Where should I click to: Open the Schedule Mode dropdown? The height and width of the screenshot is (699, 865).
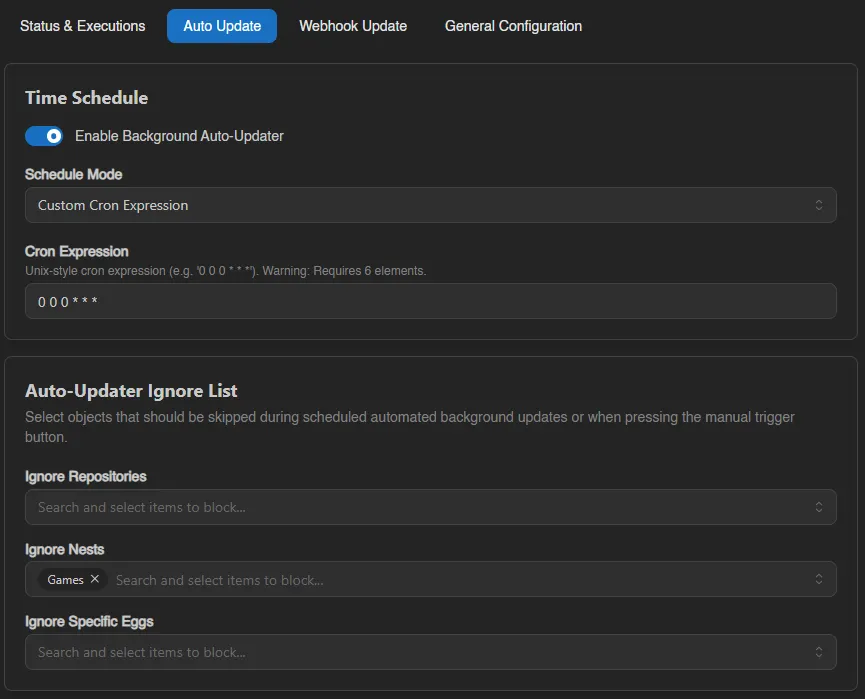pyautogui.click(x=430, y=205)
